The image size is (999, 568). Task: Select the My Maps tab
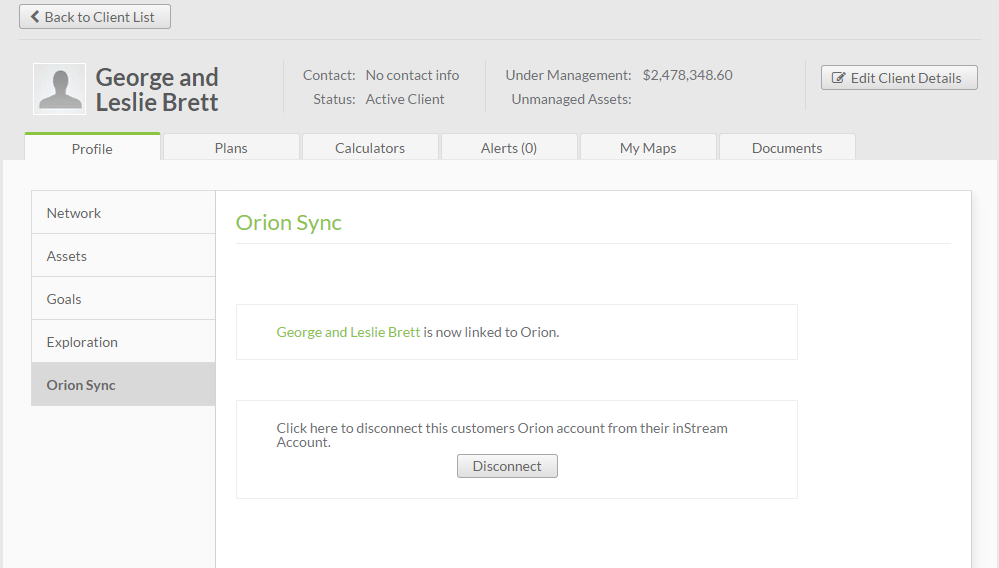click(648, 148)
